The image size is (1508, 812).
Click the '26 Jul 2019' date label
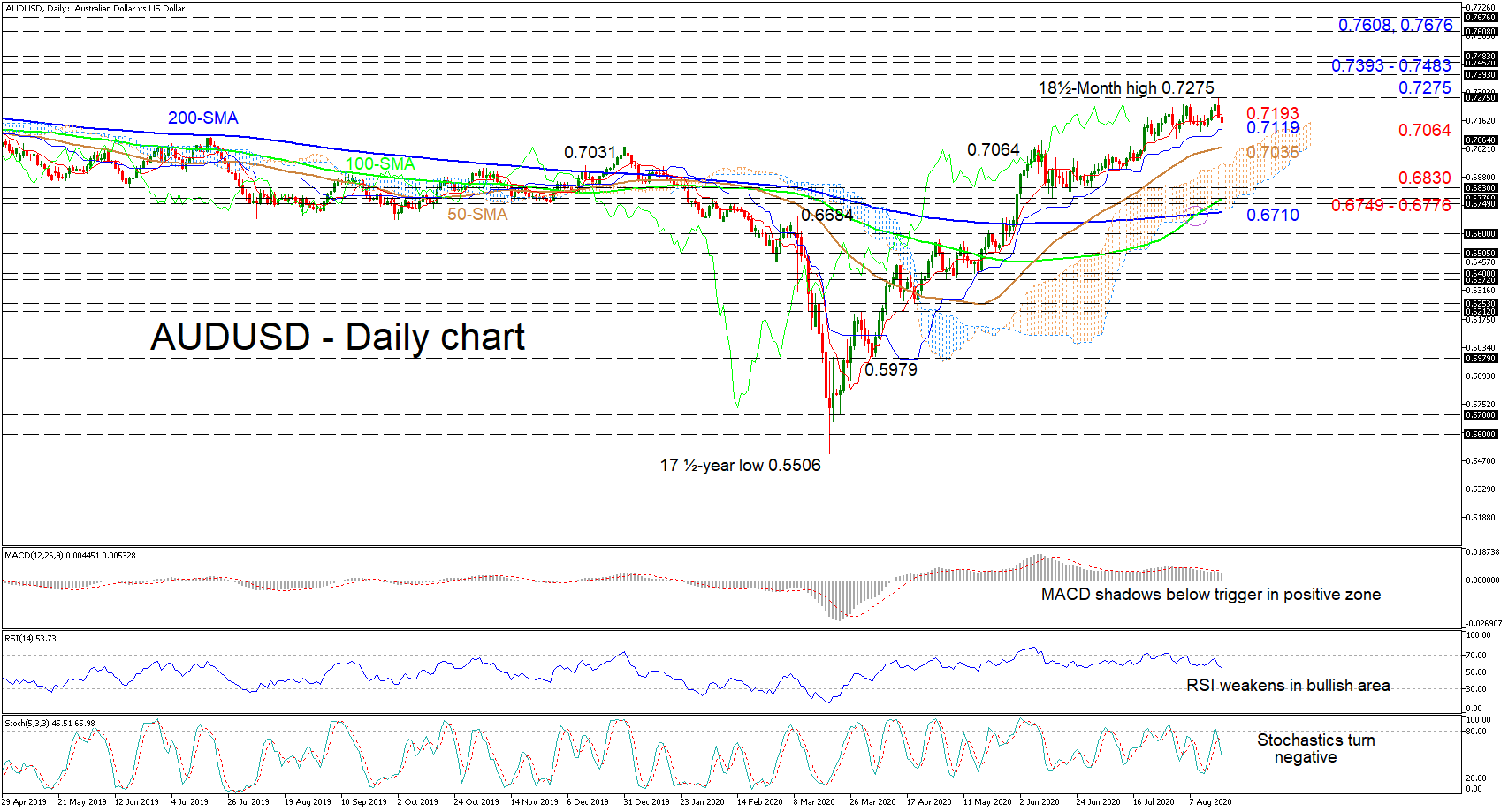(248, 802)
